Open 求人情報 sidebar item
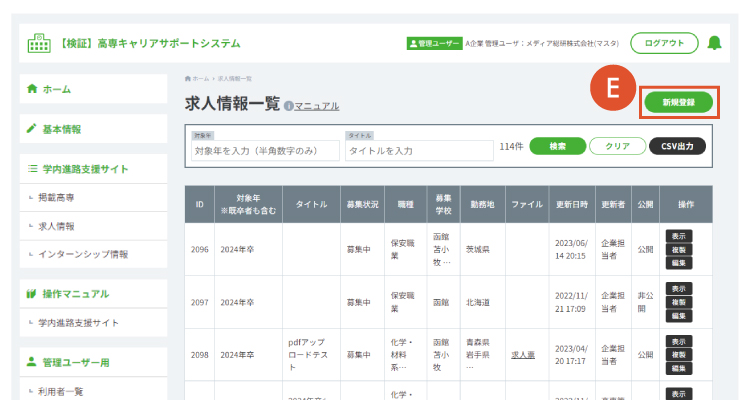This screenshot has width=750, height=409. click(x=93, y=226)
